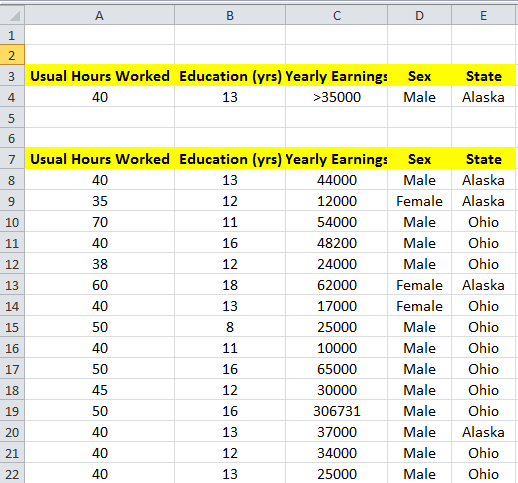
Task: Click 'Education (yrs)' heading in row 3
Action: [x=230, y=76]
